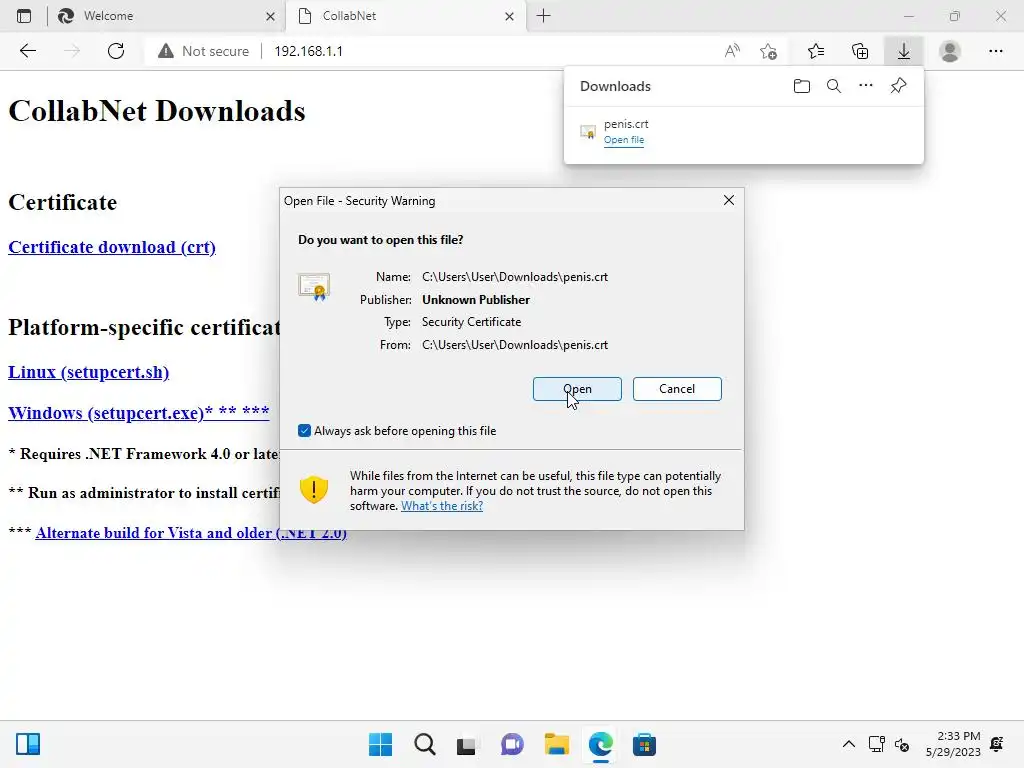Open Edge Settings and more menu
This screenshot has width=1024, height=768.
(x=995, y=51)
